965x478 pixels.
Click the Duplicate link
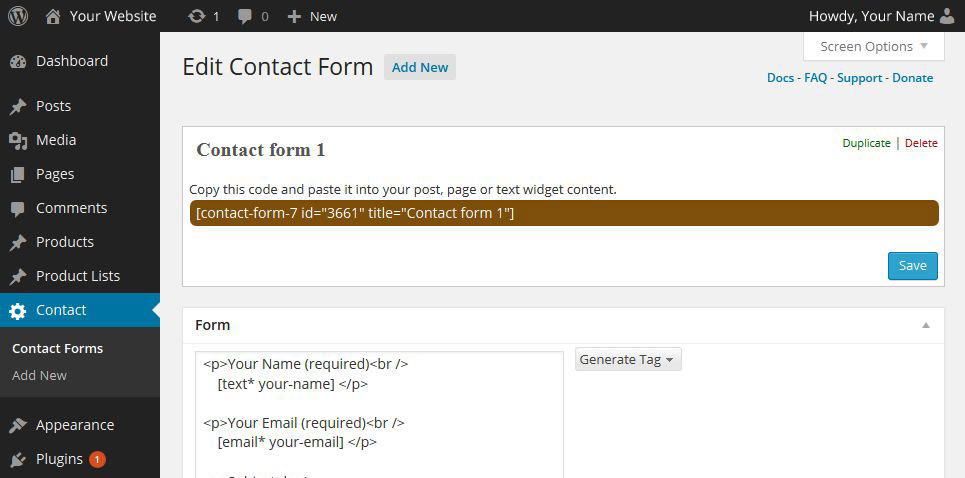pos(866,143)
